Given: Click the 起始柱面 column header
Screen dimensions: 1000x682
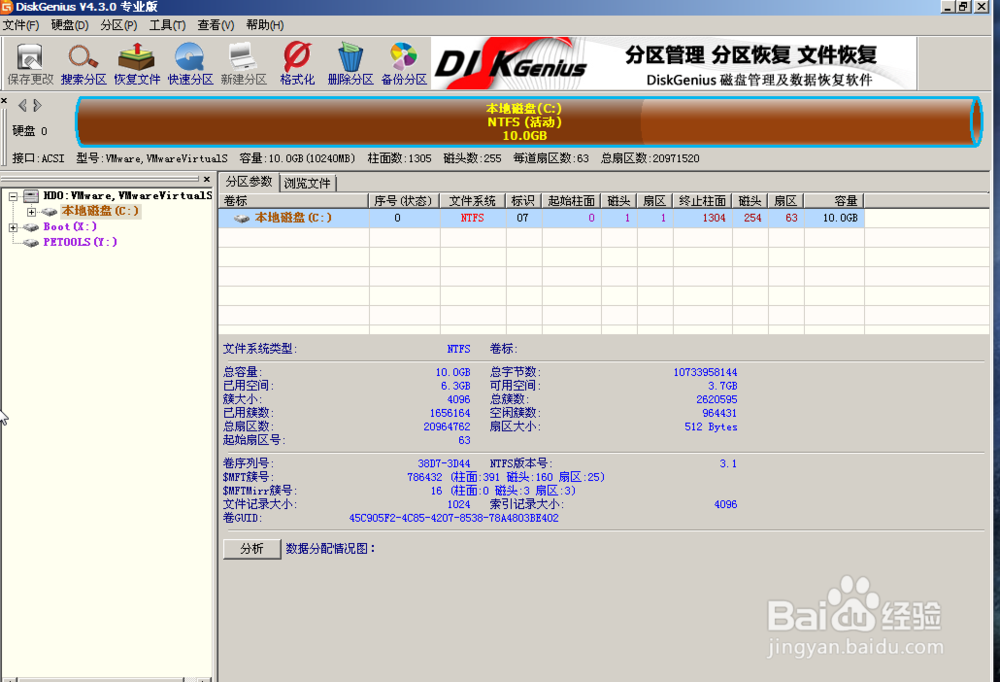Looking at the screenshot, I should (571, 201).
